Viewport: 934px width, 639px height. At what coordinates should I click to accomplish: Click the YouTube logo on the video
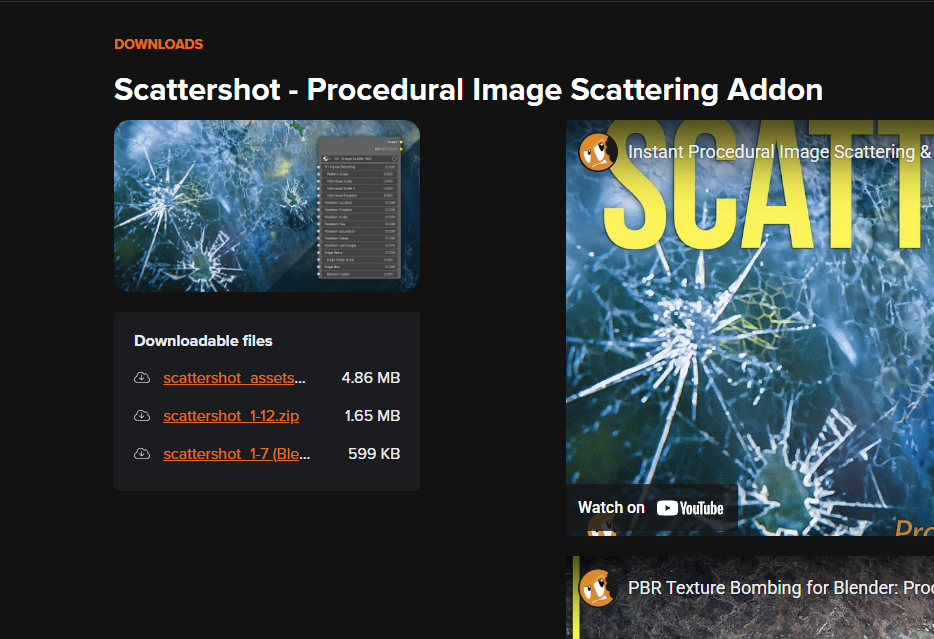point(690,508)
